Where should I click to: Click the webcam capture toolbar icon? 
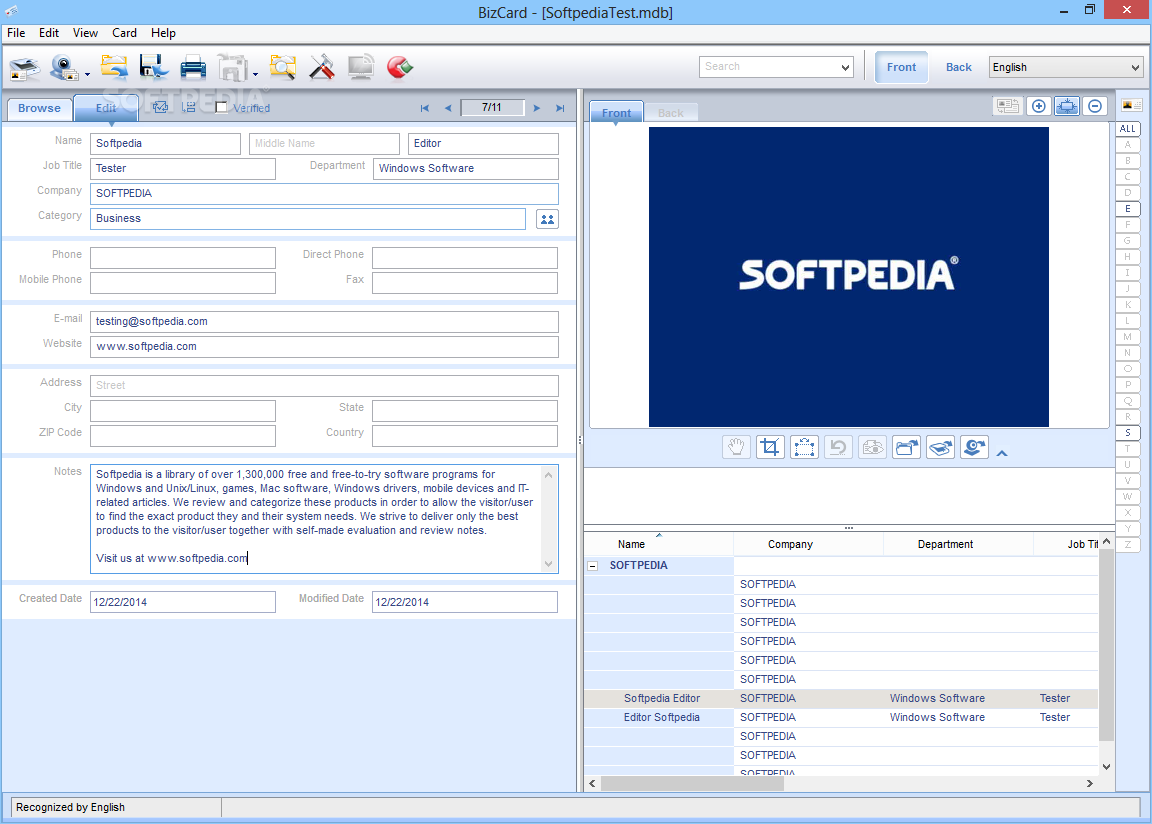pyautogui.click(x=64, y=68)
